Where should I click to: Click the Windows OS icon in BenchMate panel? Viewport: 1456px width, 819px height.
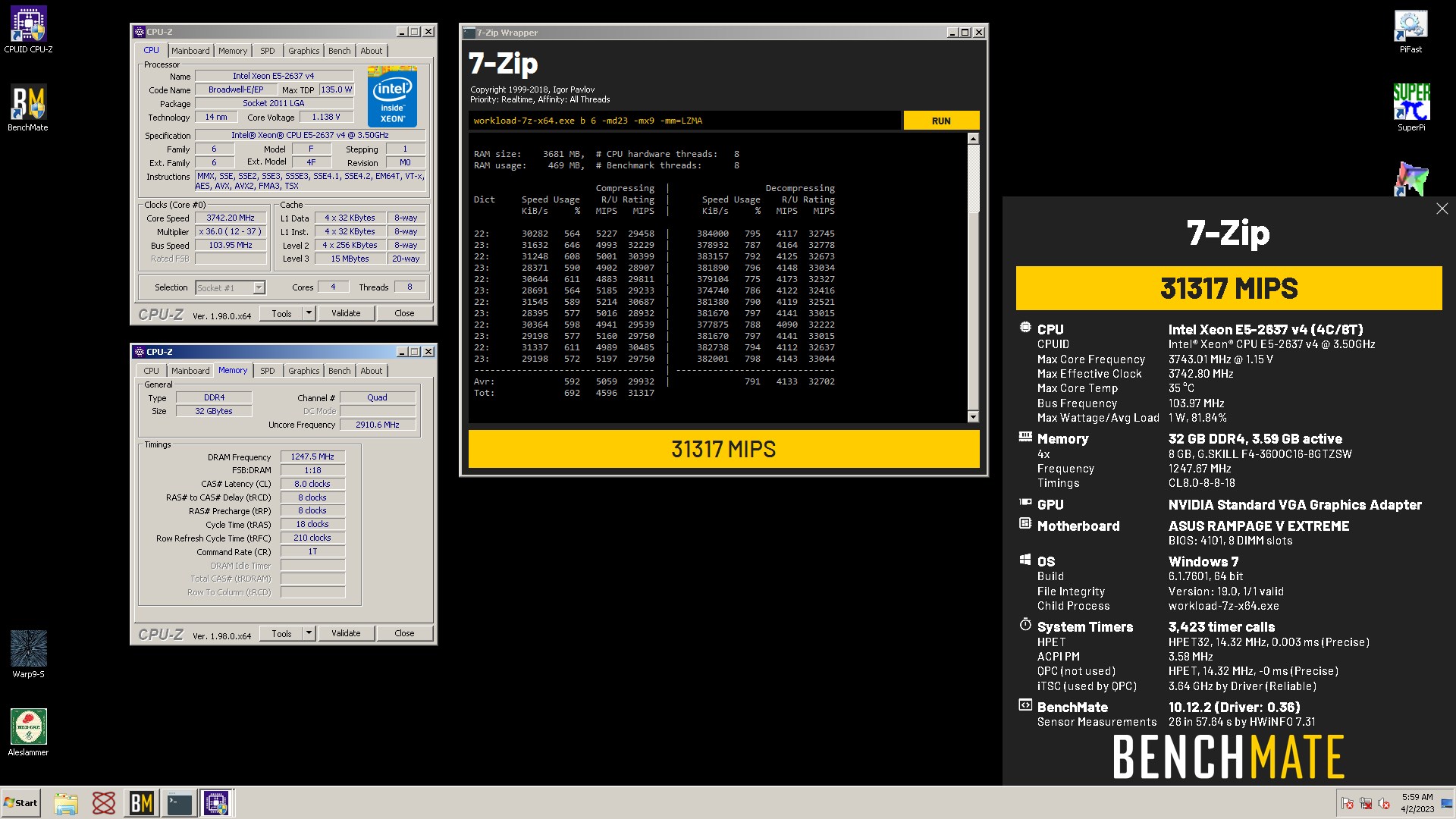tap(1025, 560)
